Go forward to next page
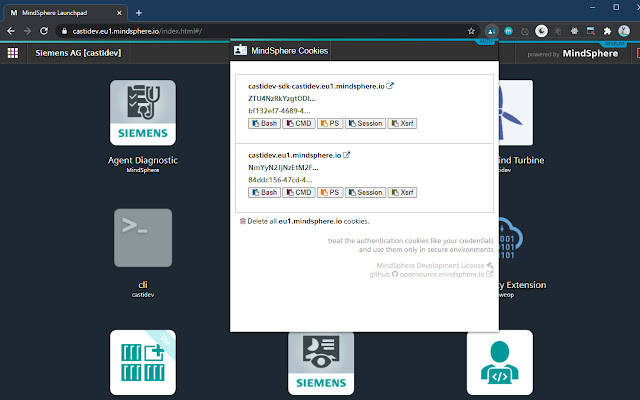Viewport: 640px width, 400px height. click(x=27, y=31)
